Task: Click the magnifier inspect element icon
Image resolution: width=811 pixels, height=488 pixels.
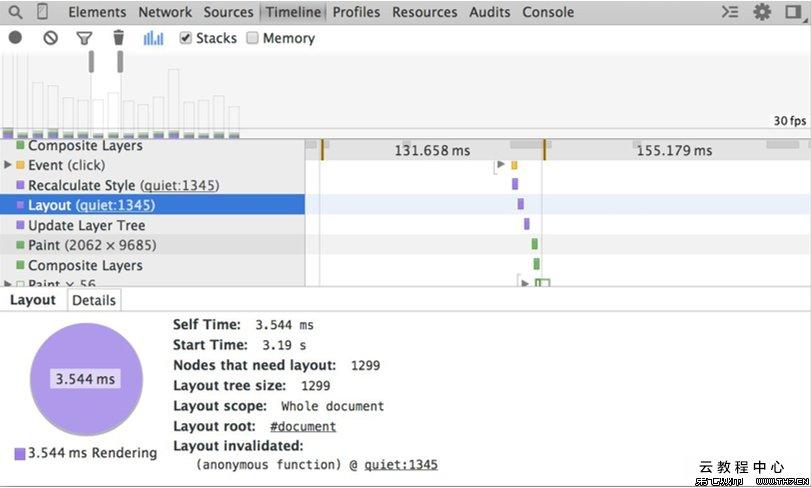Action: (x=15, y=12)
